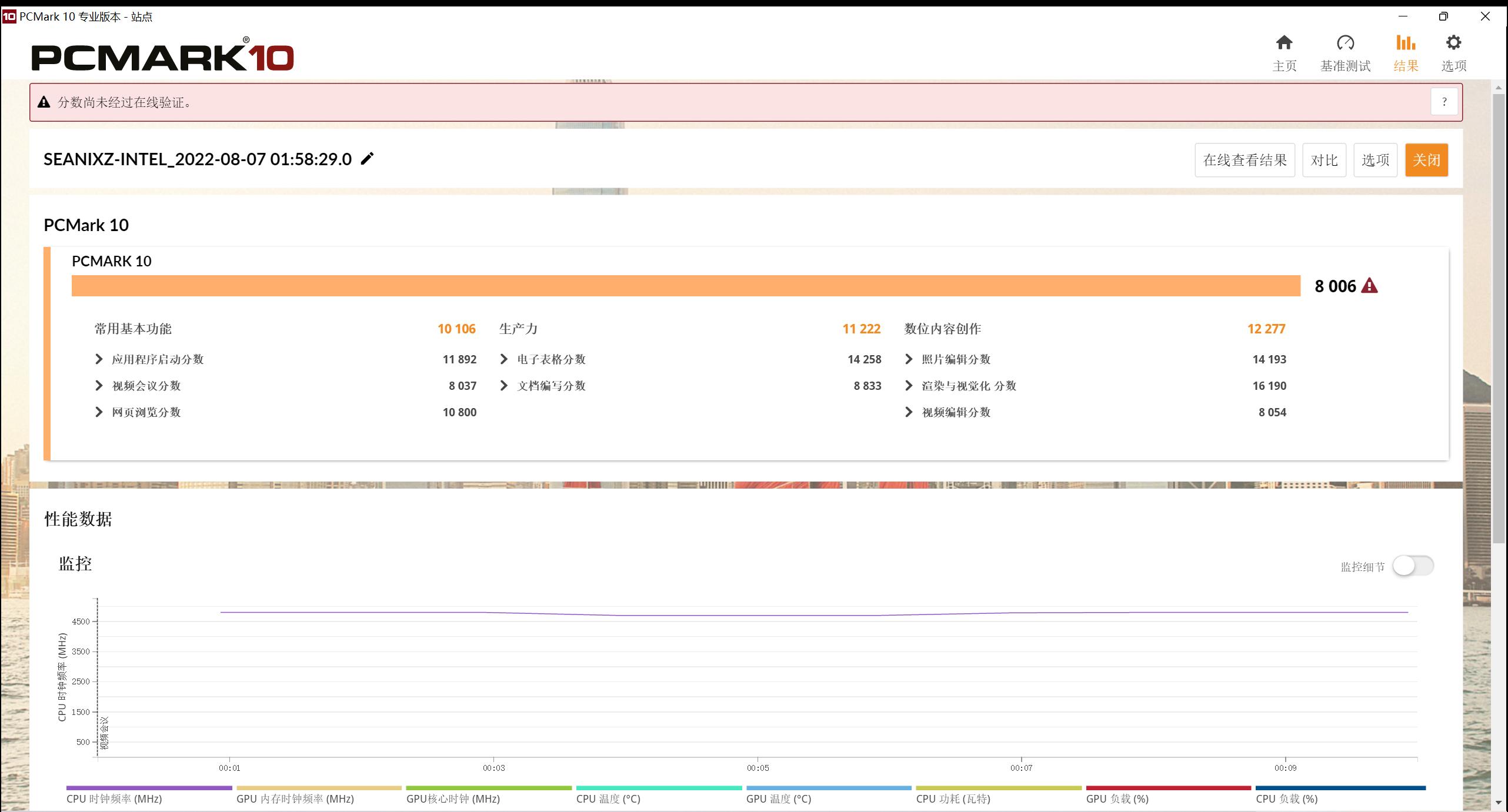The image size is (1508, 812).
Task: Expand the 电子表格分数 row
Action: pyautogui.click(x=504, y=359)
